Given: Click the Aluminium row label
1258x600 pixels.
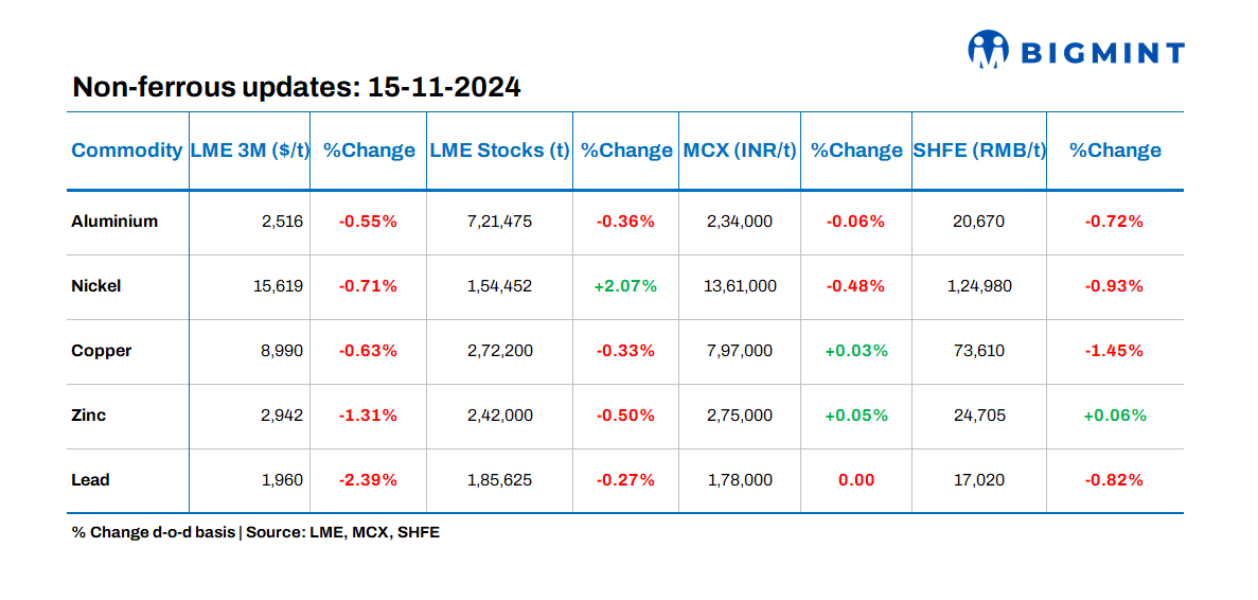Looking at the screenshot, I should [115, 221].
